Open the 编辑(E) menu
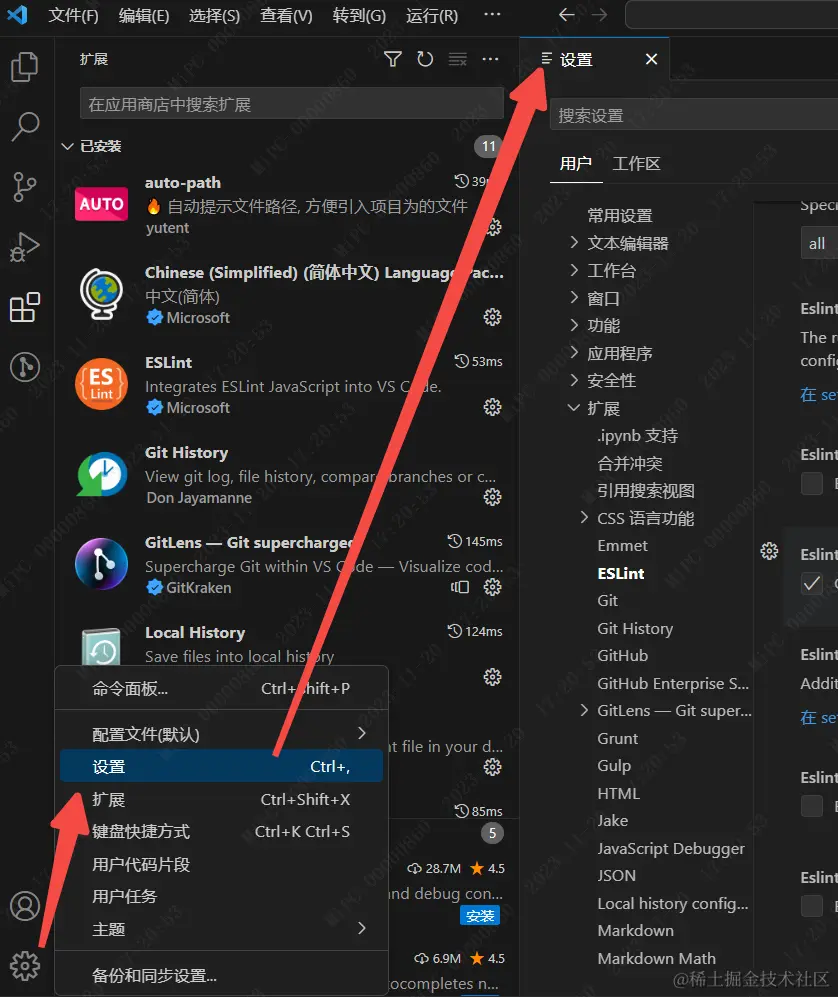This screenshot has width=838, height=997. 144,15
